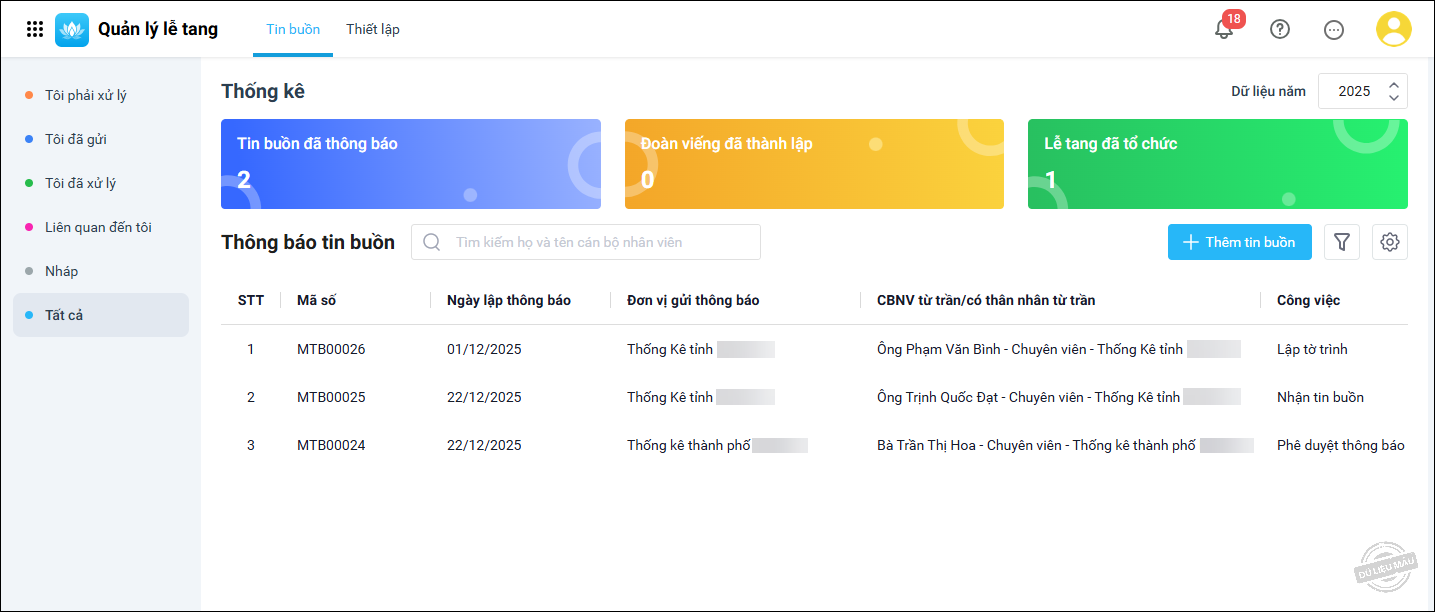Open notifications bell with 18 badge
The width and height of the screenshot is (1435, 612).
(1224, 29)
